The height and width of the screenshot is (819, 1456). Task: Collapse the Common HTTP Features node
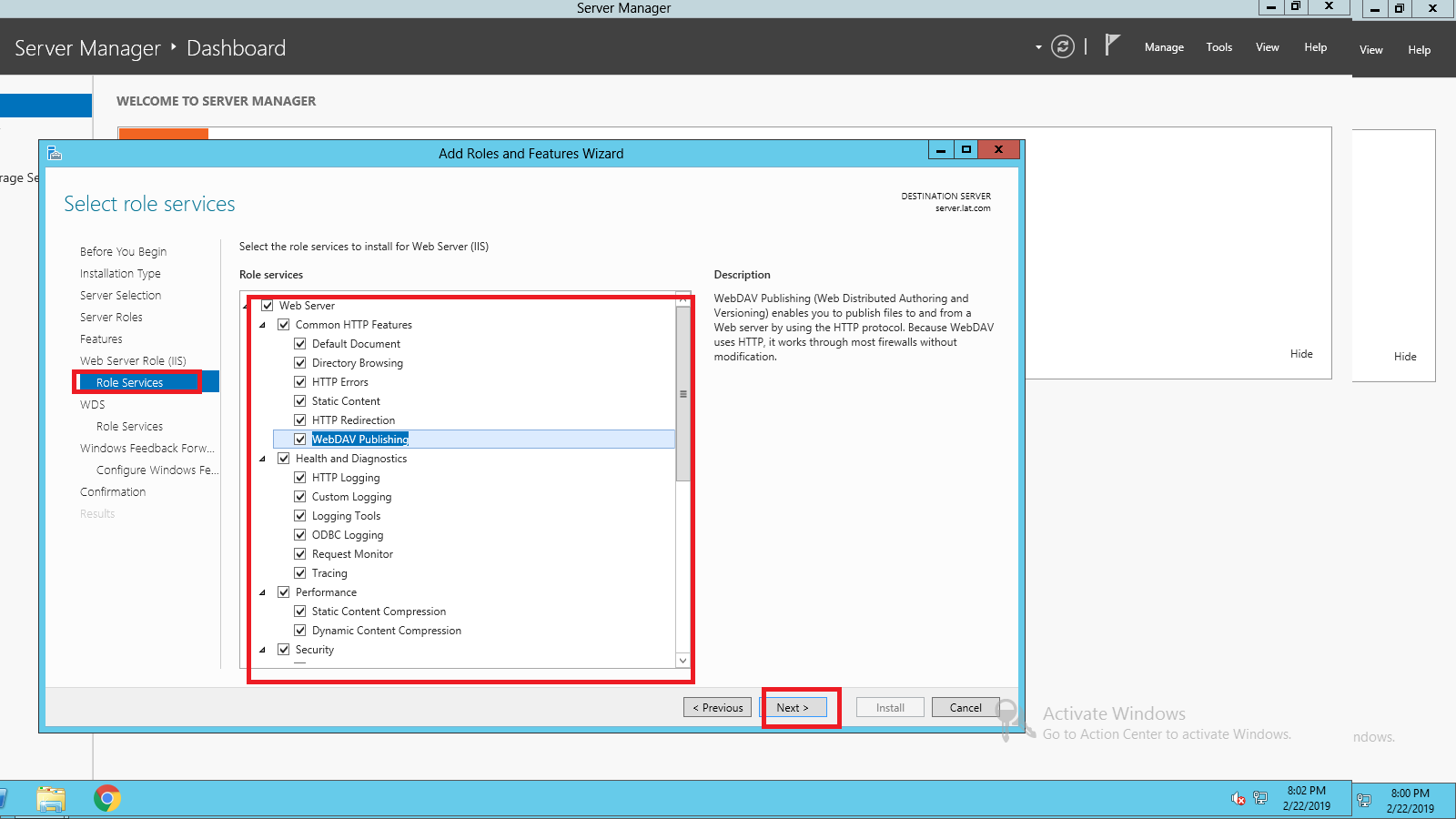pos(263,325)
